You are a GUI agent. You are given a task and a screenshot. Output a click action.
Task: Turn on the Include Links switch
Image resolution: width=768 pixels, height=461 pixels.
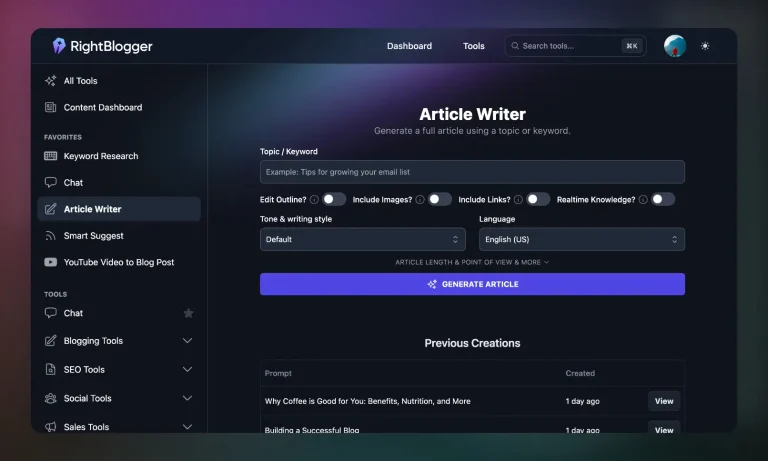click(x=538, y=199)
